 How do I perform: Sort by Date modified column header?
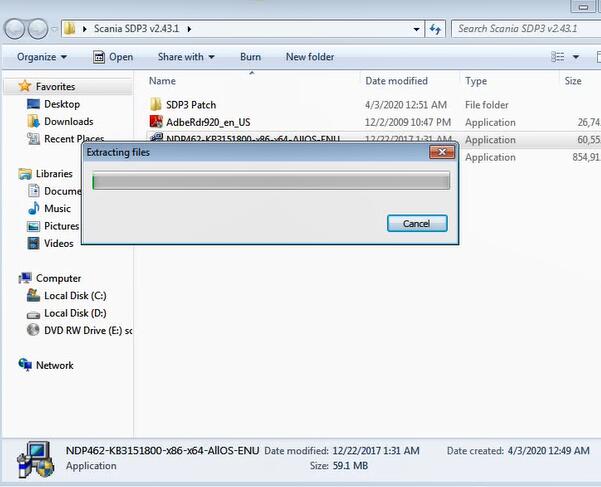point(396,81)
